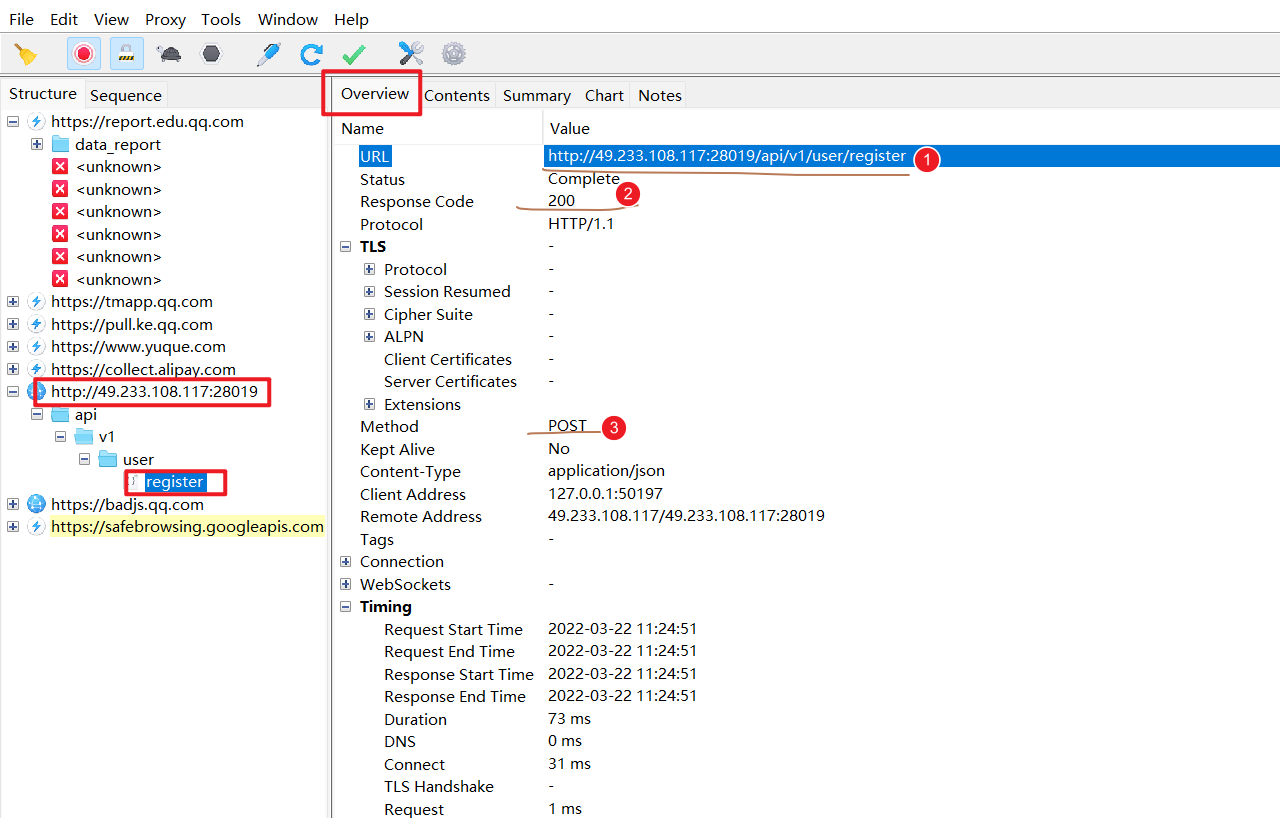The width and height of the screenshot is (1280, 818).
Task: Open the Proxy menu
Action: pos(165,19)
